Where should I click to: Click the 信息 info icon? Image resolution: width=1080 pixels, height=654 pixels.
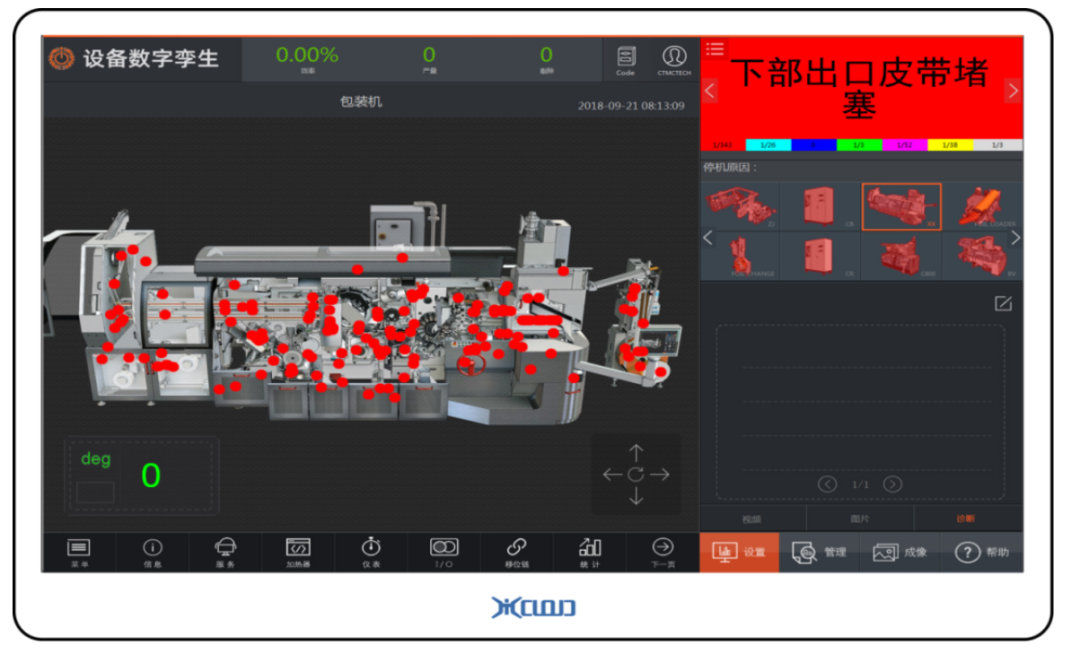[x=152, y=551]
